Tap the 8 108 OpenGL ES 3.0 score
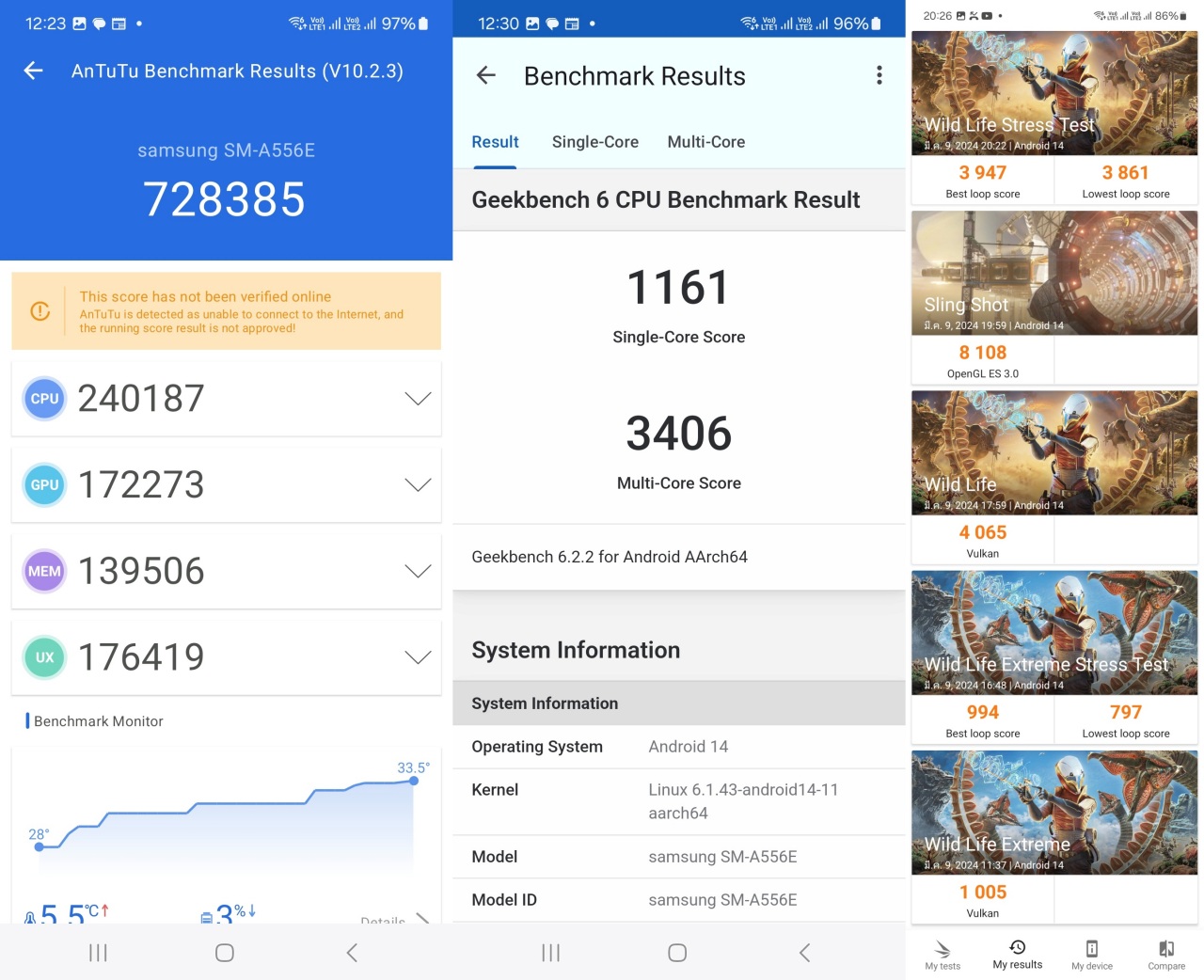 [x=983, y=353]
